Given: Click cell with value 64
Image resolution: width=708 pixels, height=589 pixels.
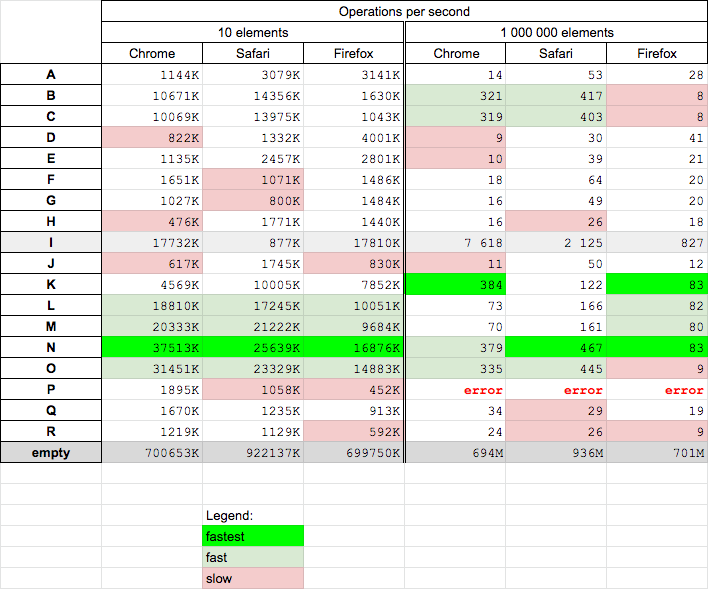Looking at the screenshot, I should 556,179.
